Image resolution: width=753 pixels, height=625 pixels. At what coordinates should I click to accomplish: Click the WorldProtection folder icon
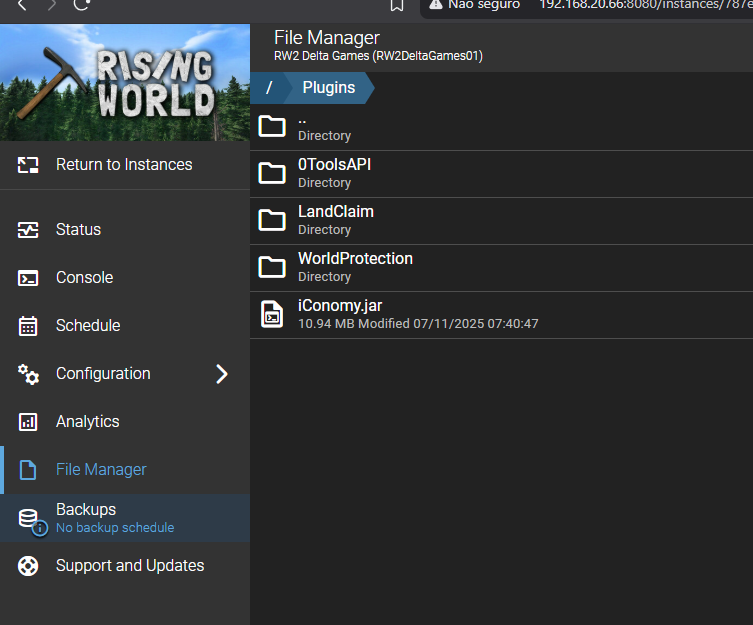pos(272,267)
